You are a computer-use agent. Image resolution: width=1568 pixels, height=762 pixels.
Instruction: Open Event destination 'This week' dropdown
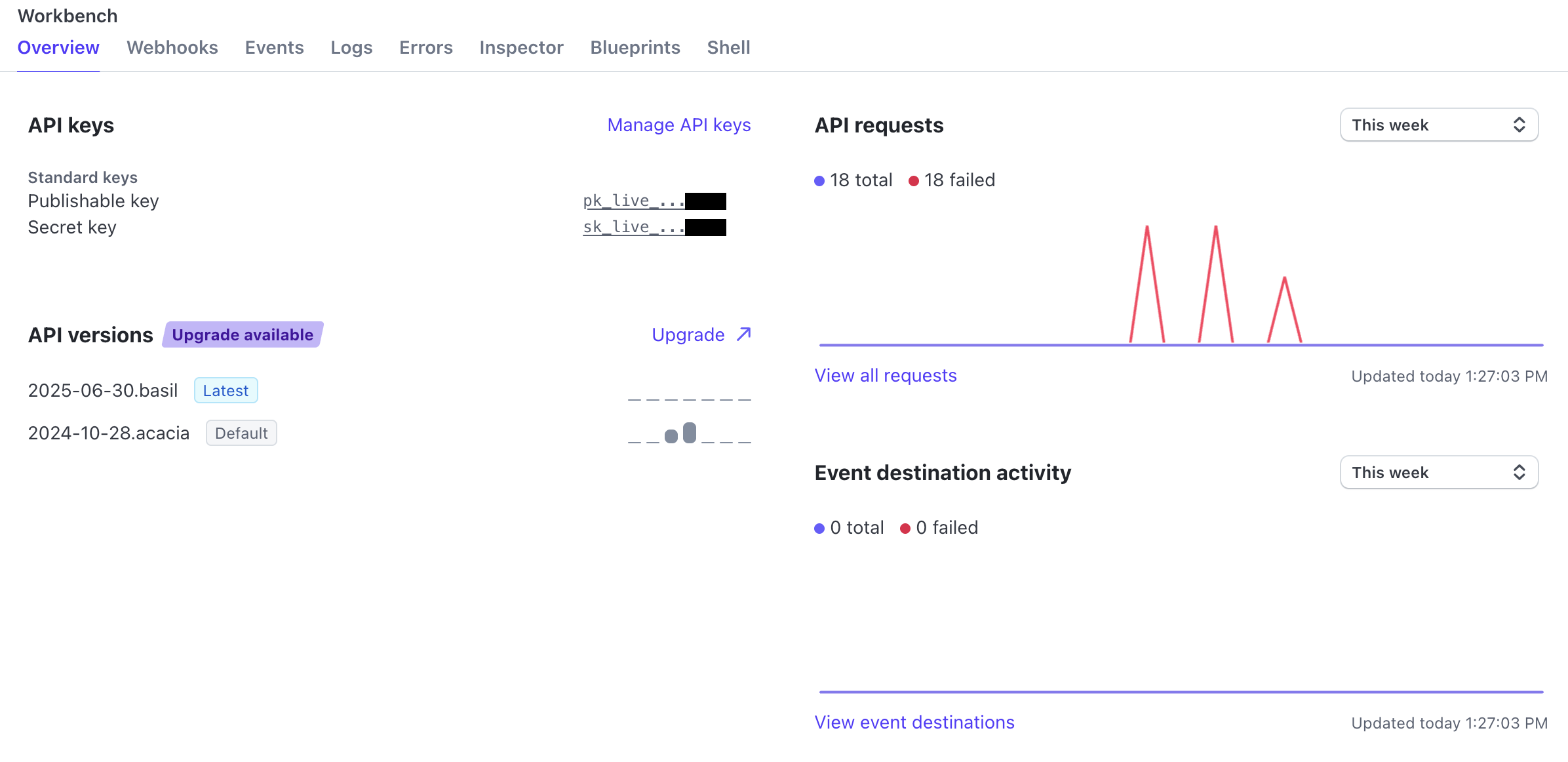coord(1439,473)
